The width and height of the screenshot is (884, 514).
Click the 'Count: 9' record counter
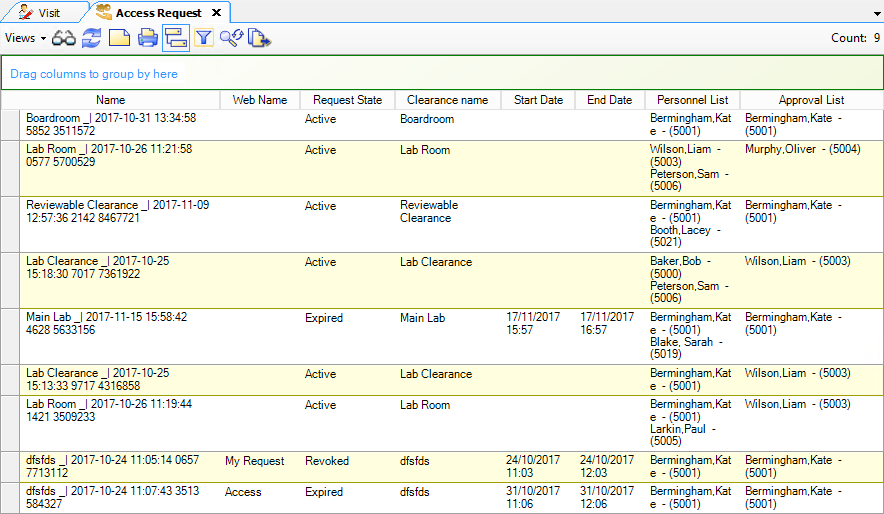pos(855,38)
